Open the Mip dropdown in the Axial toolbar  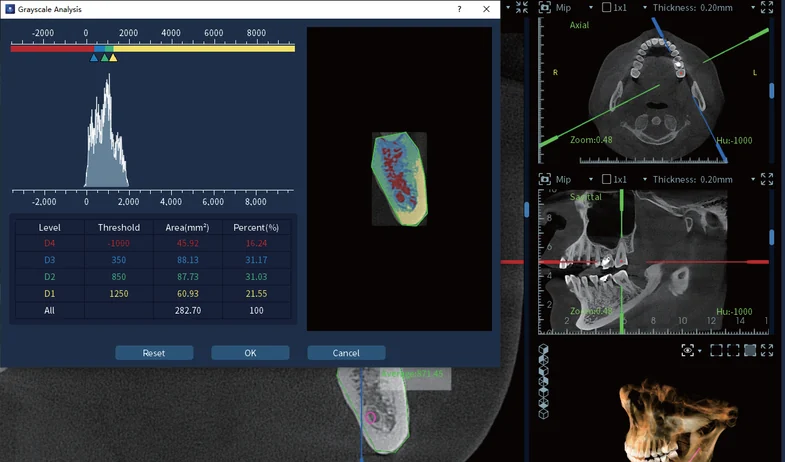tap(591, 8)
